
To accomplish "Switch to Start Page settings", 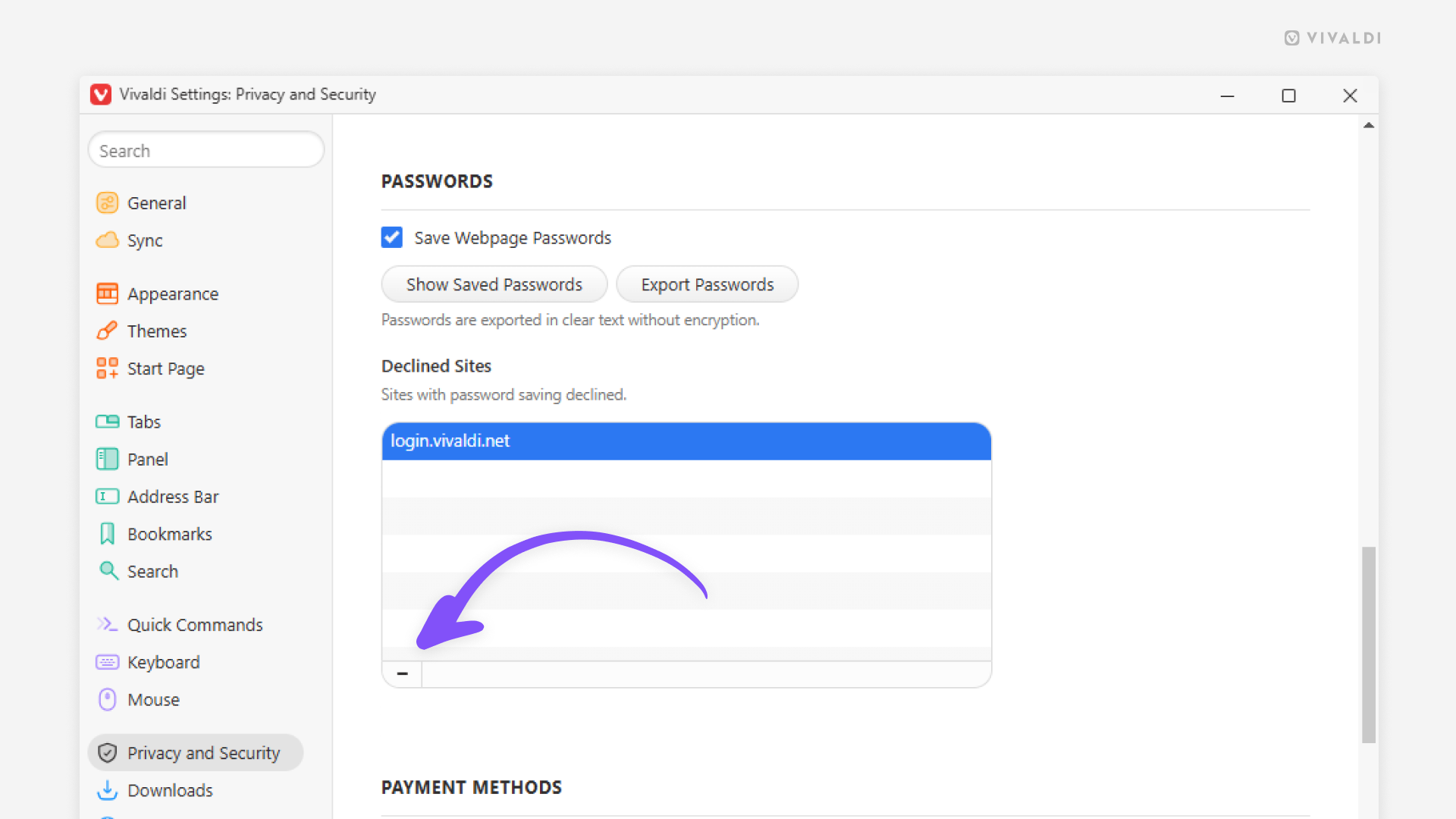I will (x=166, y=369).
